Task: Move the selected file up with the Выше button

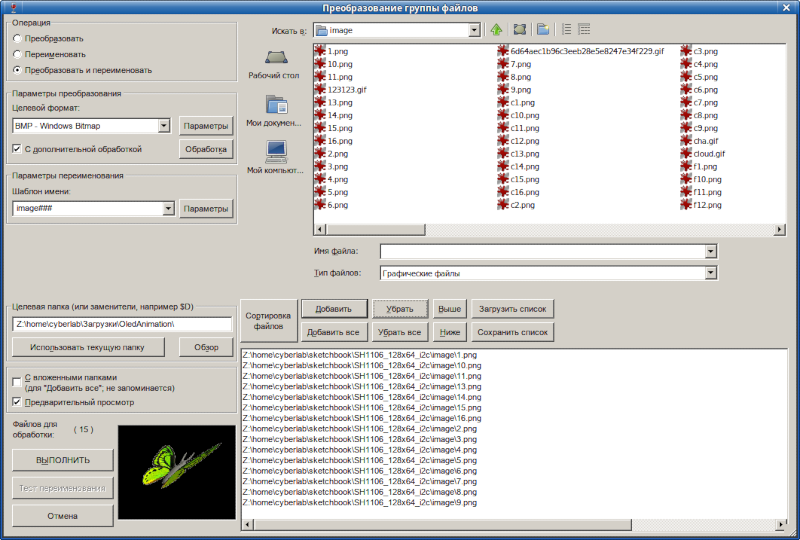Action: [449, 309]
